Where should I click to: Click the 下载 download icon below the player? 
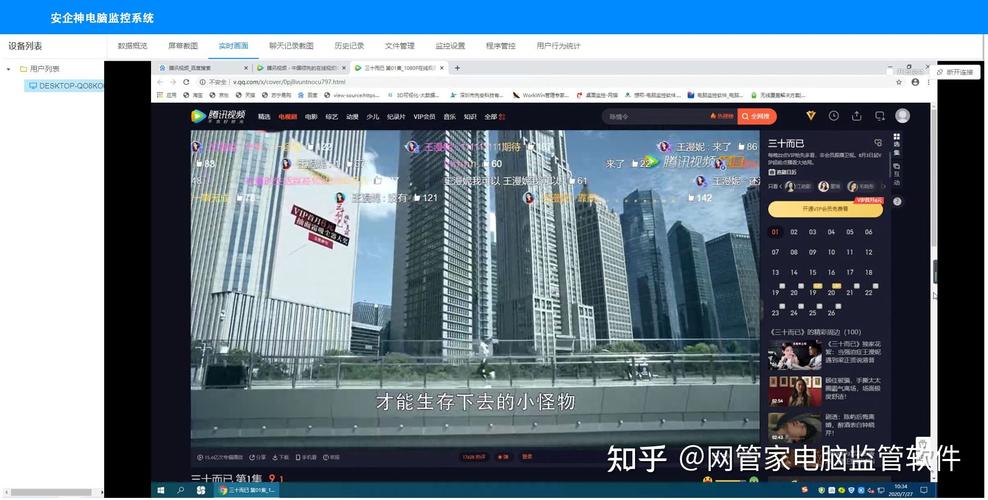tap(282, 457)
